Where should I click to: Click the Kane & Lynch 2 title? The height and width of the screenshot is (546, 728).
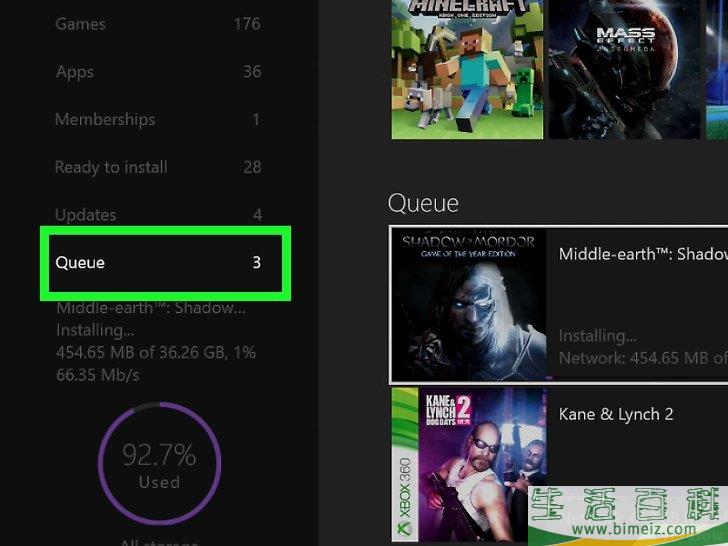(616, 414)
